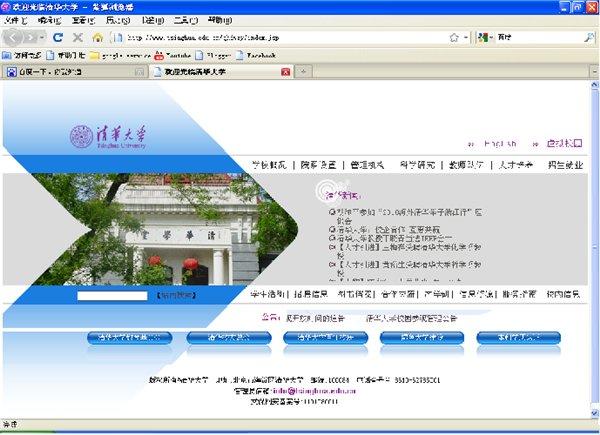Open the 编辑 menu

[49, 20]
